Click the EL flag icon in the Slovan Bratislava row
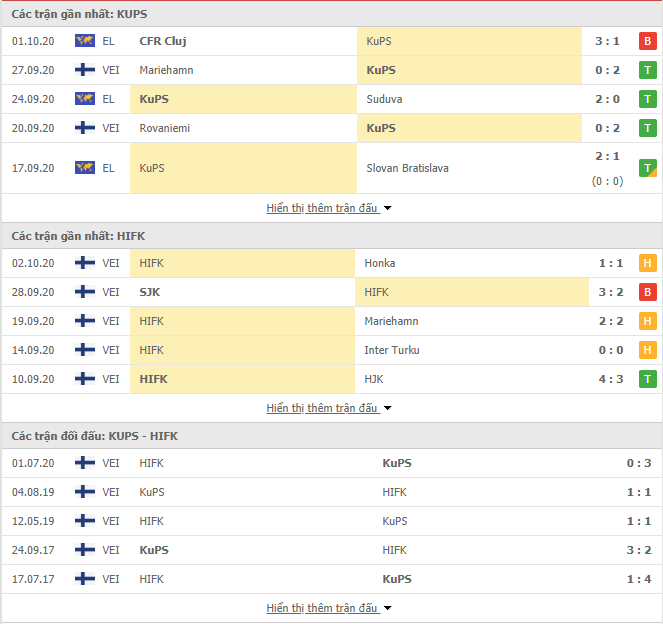 (85, 167)
